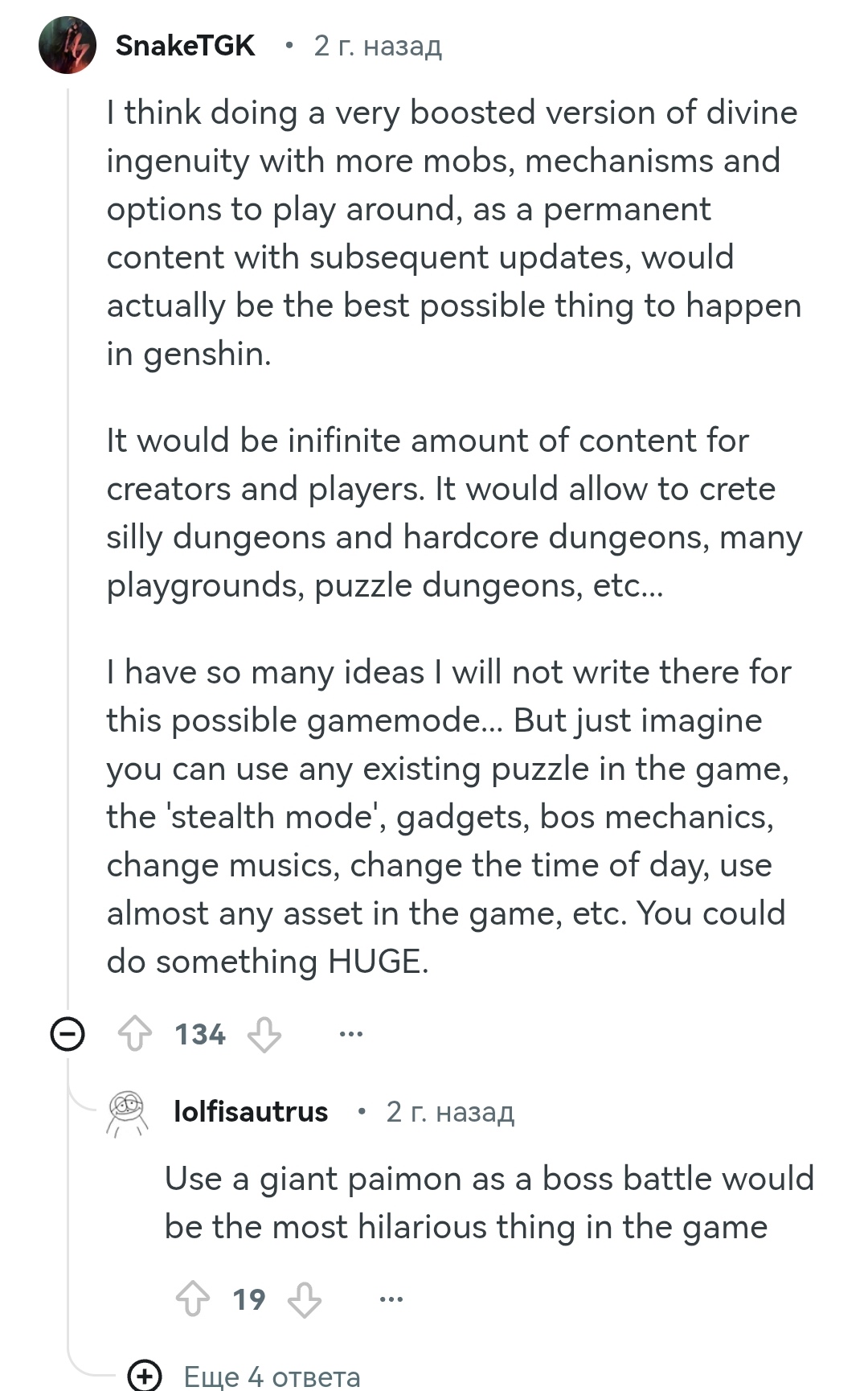The height and width of the screenshot is (1391, 868).
Task: Tap the paragraph starting 'I think doing'
Action: point(454,233)
